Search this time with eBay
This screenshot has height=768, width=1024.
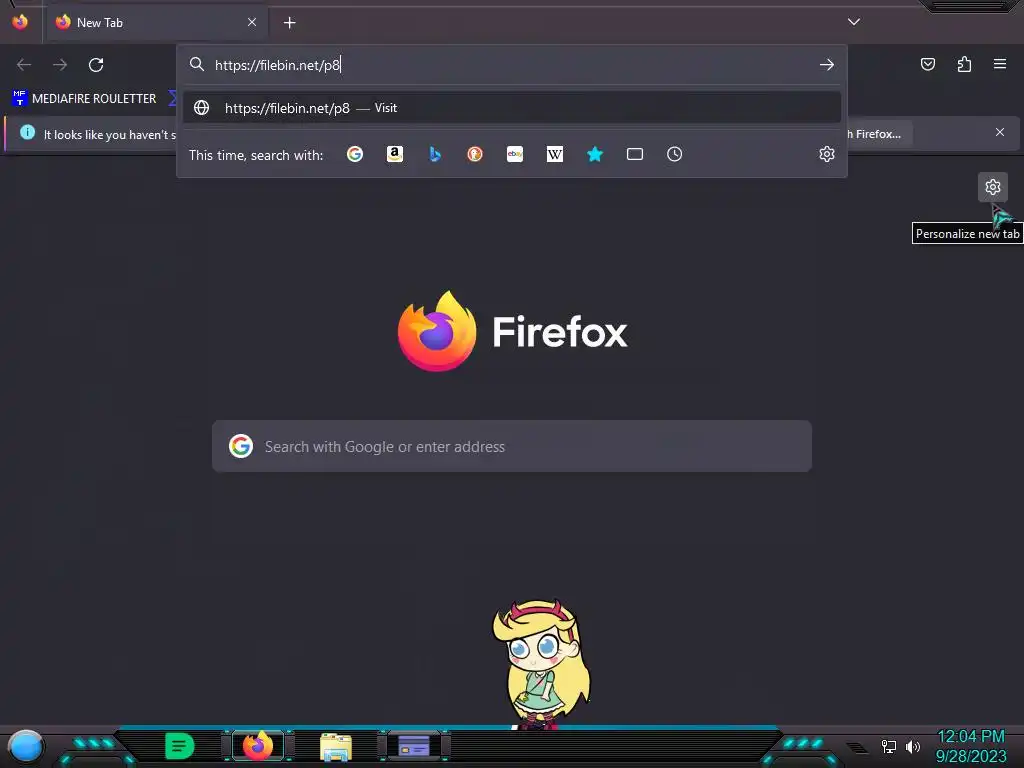515,154
